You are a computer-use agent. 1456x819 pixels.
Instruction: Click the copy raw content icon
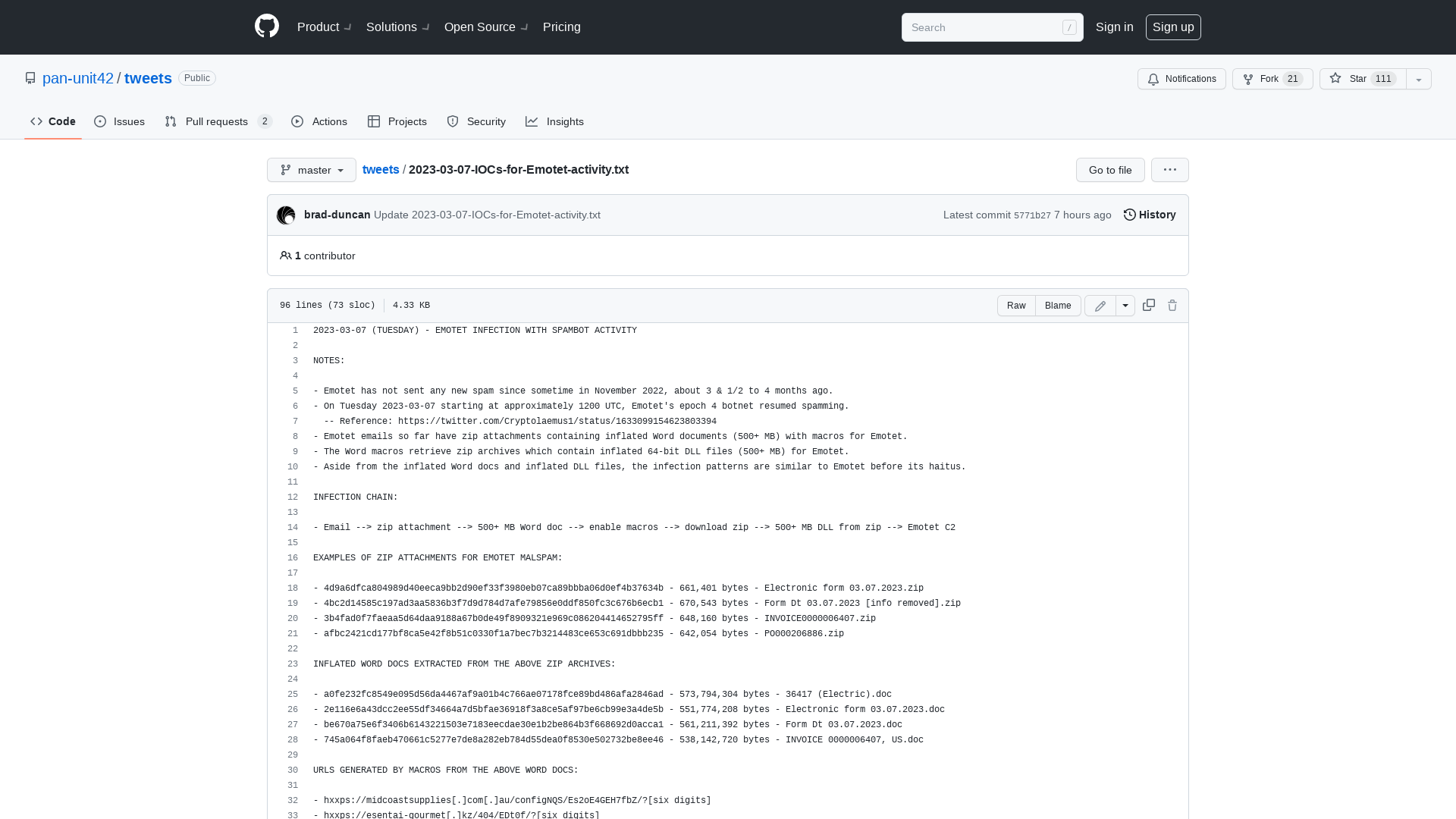click(1149, 305)
